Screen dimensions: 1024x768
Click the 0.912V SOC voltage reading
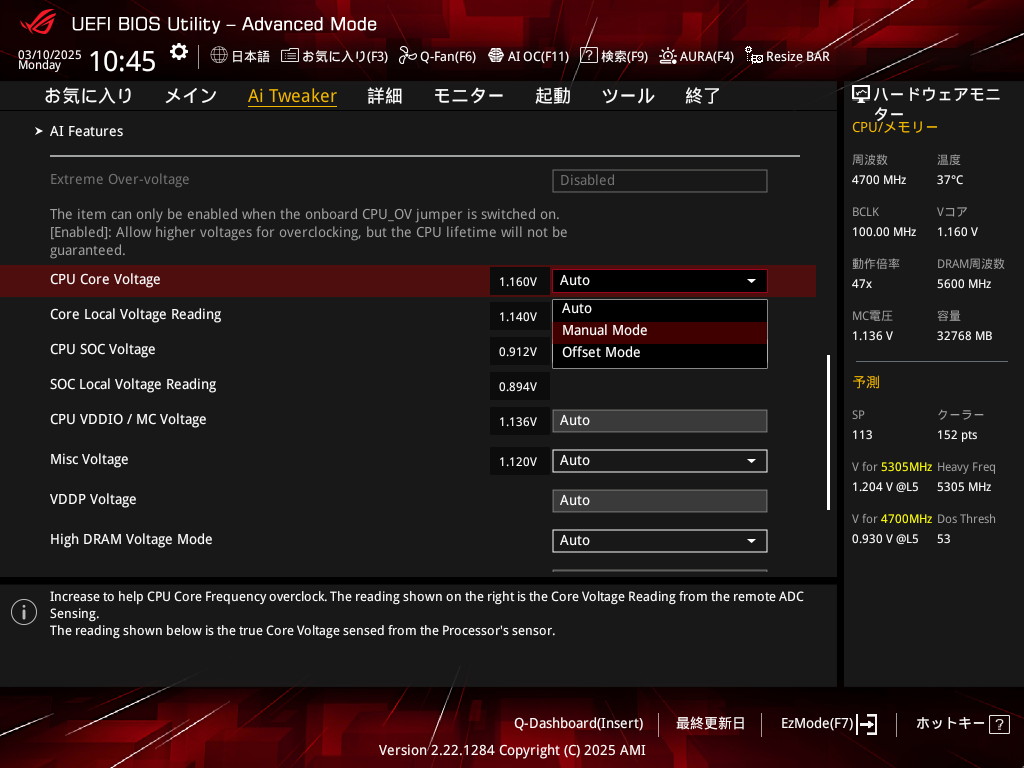[519, 352]
